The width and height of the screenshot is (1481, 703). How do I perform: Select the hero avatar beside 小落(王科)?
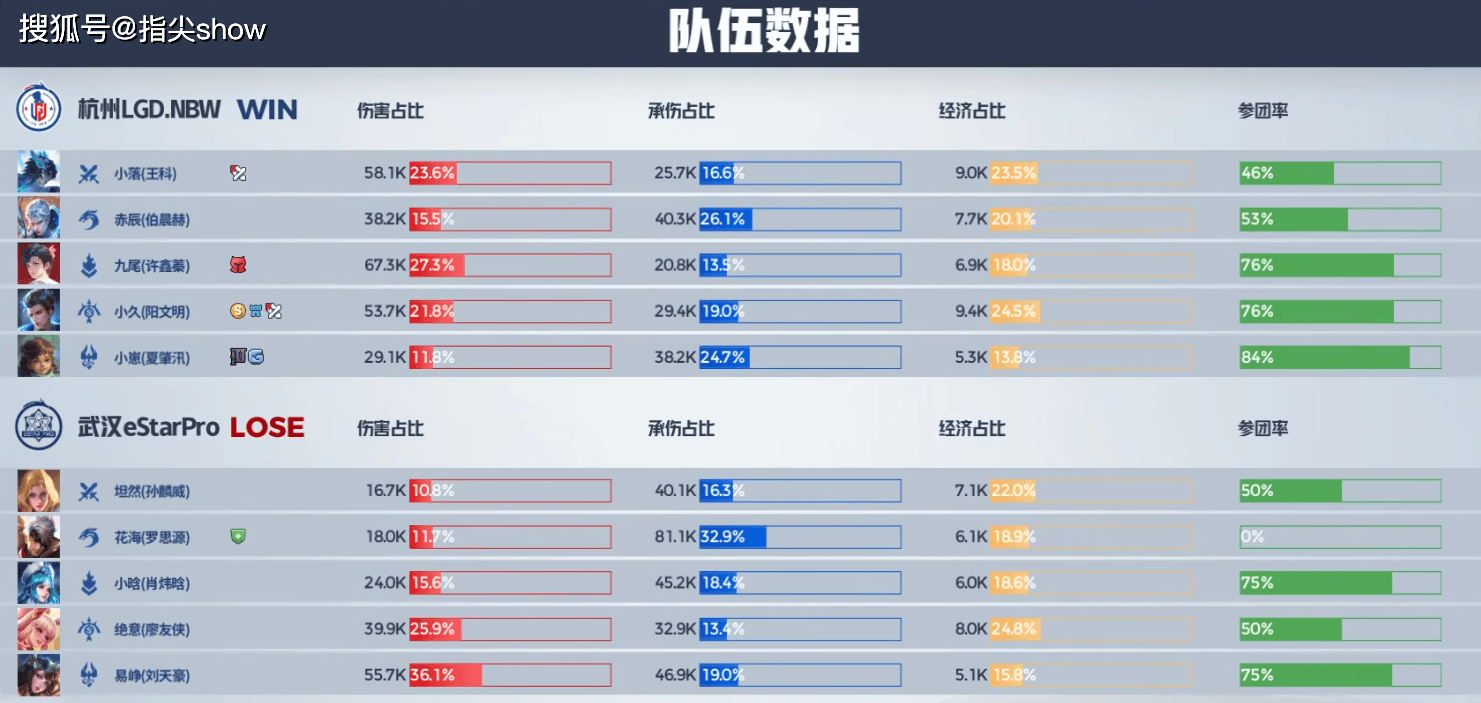(38, 173)
